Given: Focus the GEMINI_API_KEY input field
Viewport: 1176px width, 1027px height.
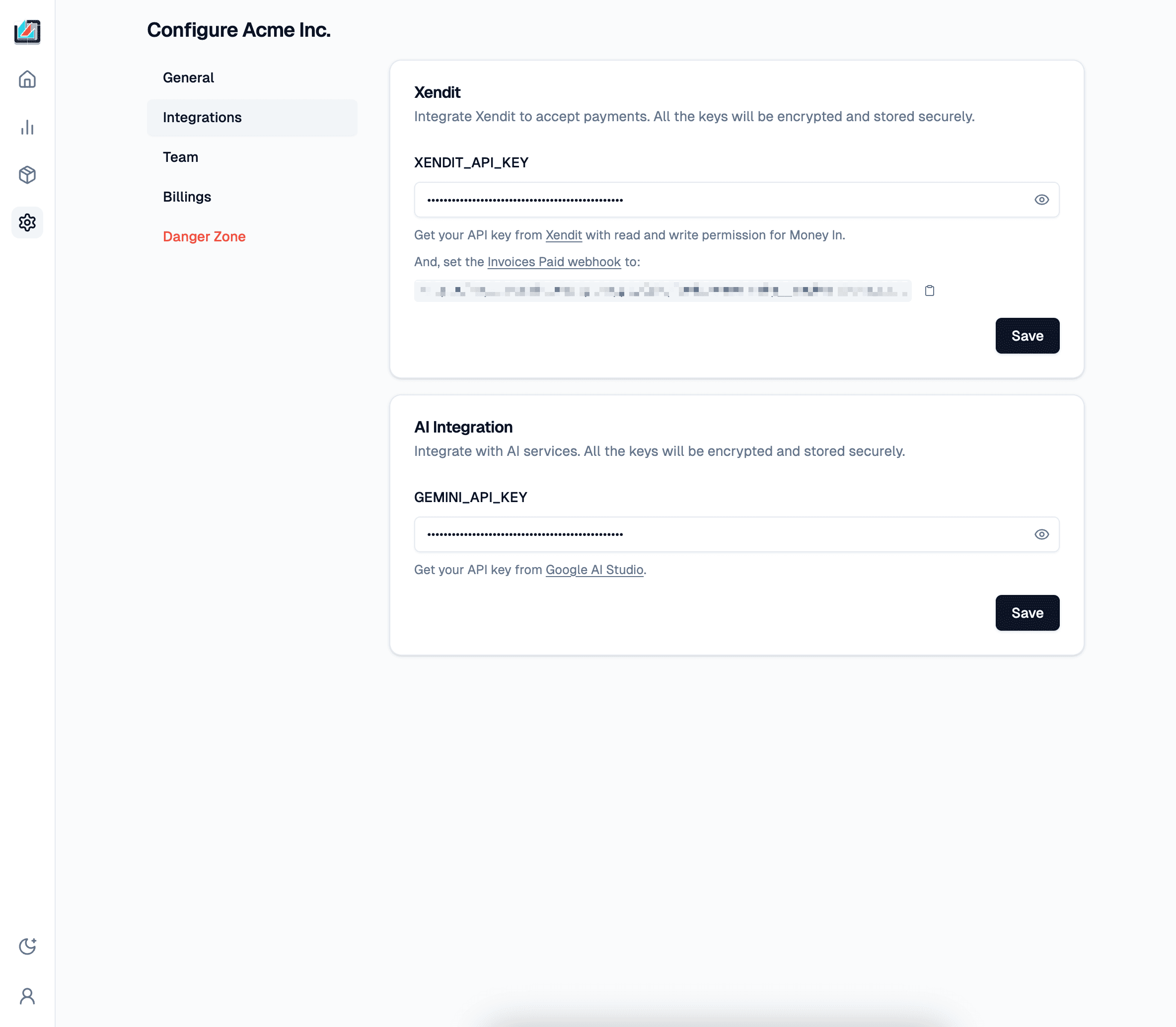Looking at the screenshot, I should pos(736,534).
